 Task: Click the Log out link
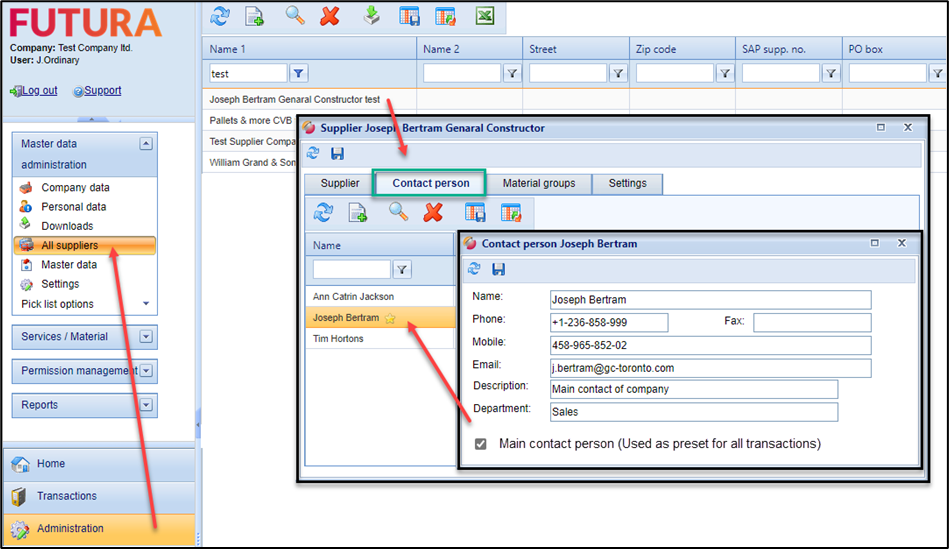39,91
